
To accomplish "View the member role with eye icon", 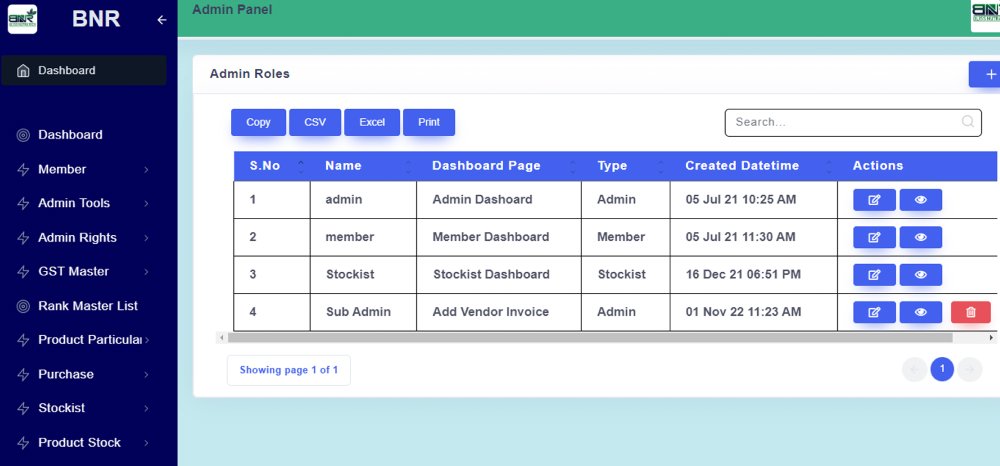I will [x=920, y=237].
